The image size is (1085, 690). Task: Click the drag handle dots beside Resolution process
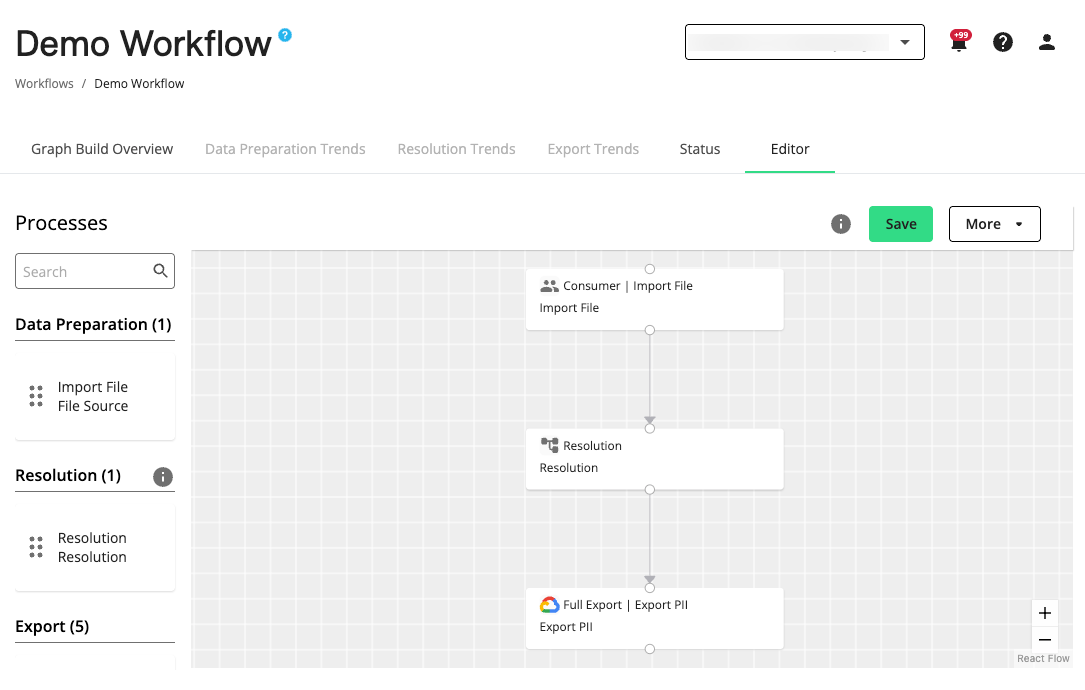tap(36, 547)
